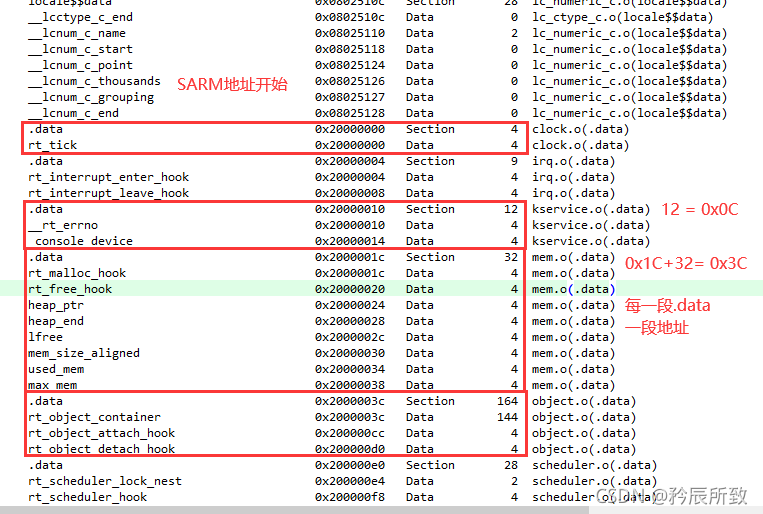This screenshot has width=763, height=514.
Task: Click the rt_object_detach_hook symbol
Action: [102, 449]
